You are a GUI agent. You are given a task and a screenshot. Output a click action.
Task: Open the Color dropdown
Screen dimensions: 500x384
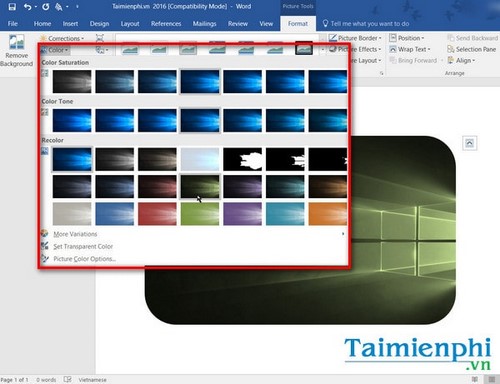pos(55,50)
